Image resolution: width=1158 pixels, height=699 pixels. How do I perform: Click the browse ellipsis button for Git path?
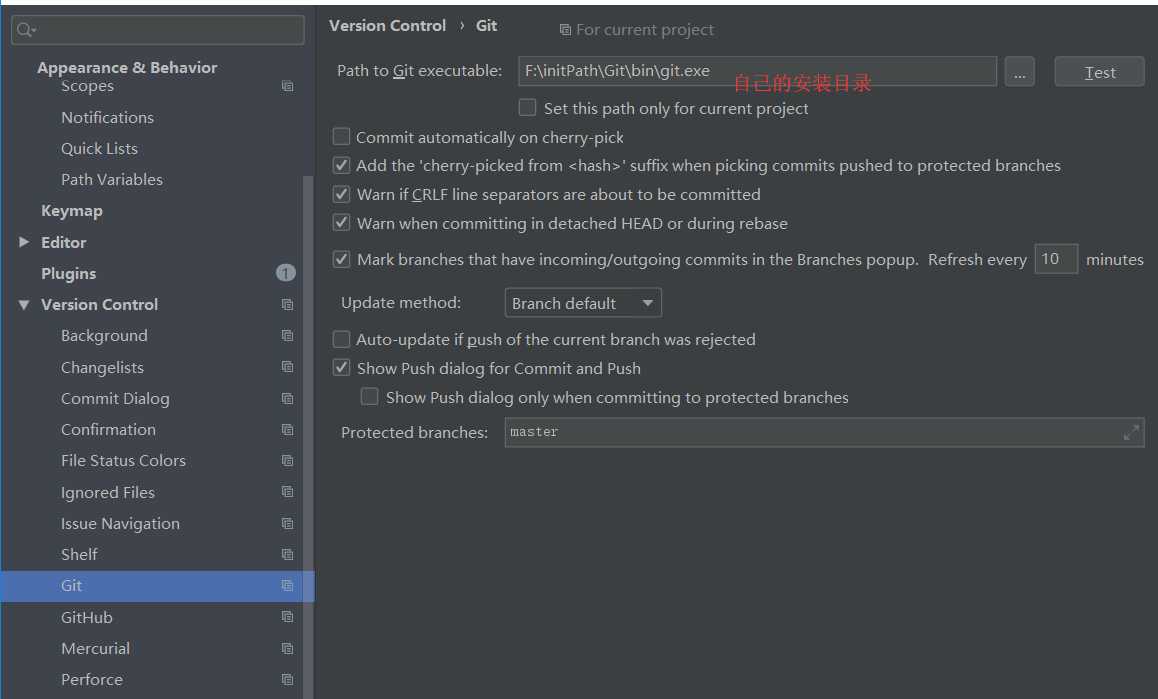click(1019, 72)
